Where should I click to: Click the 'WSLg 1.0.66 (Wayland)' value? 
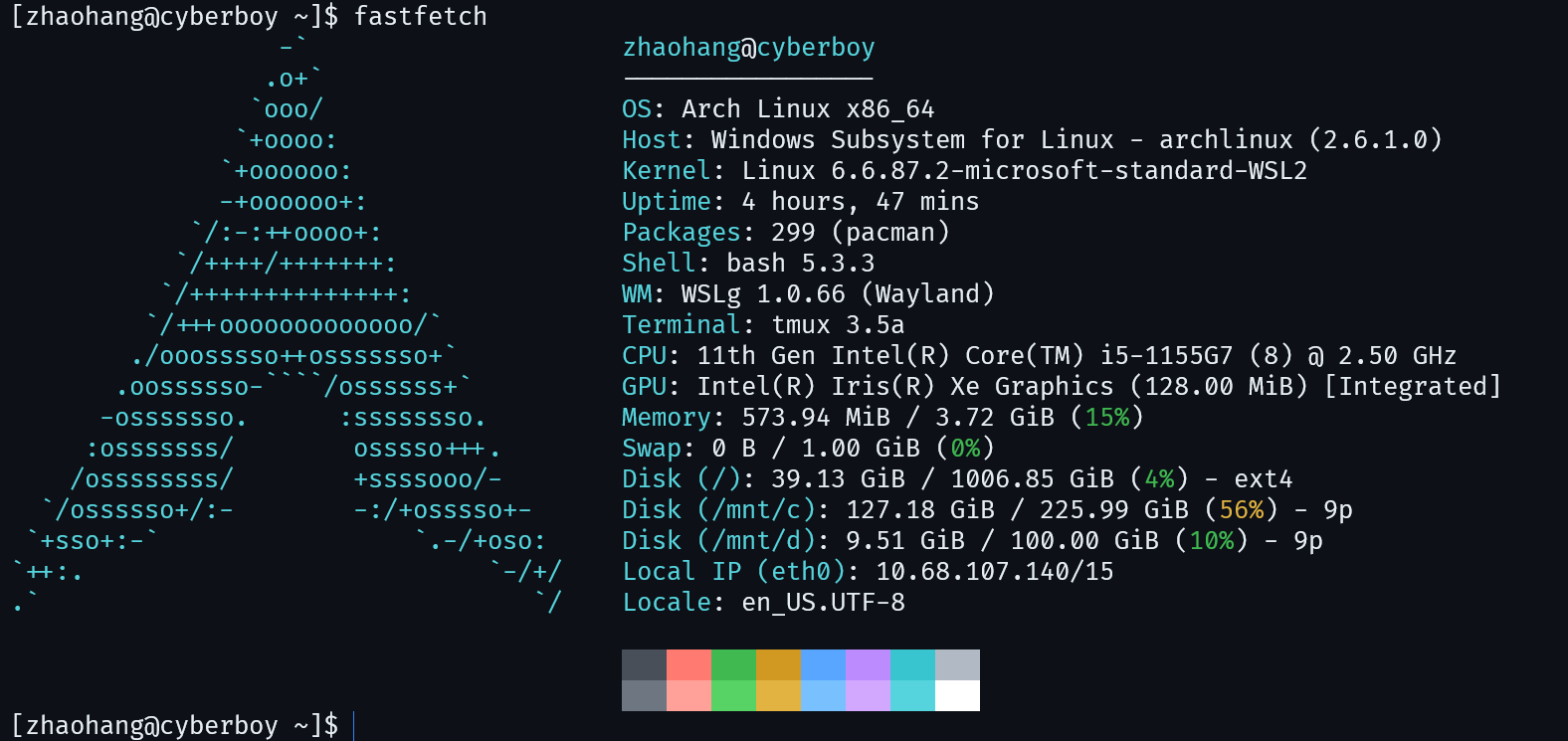point(838,294)
